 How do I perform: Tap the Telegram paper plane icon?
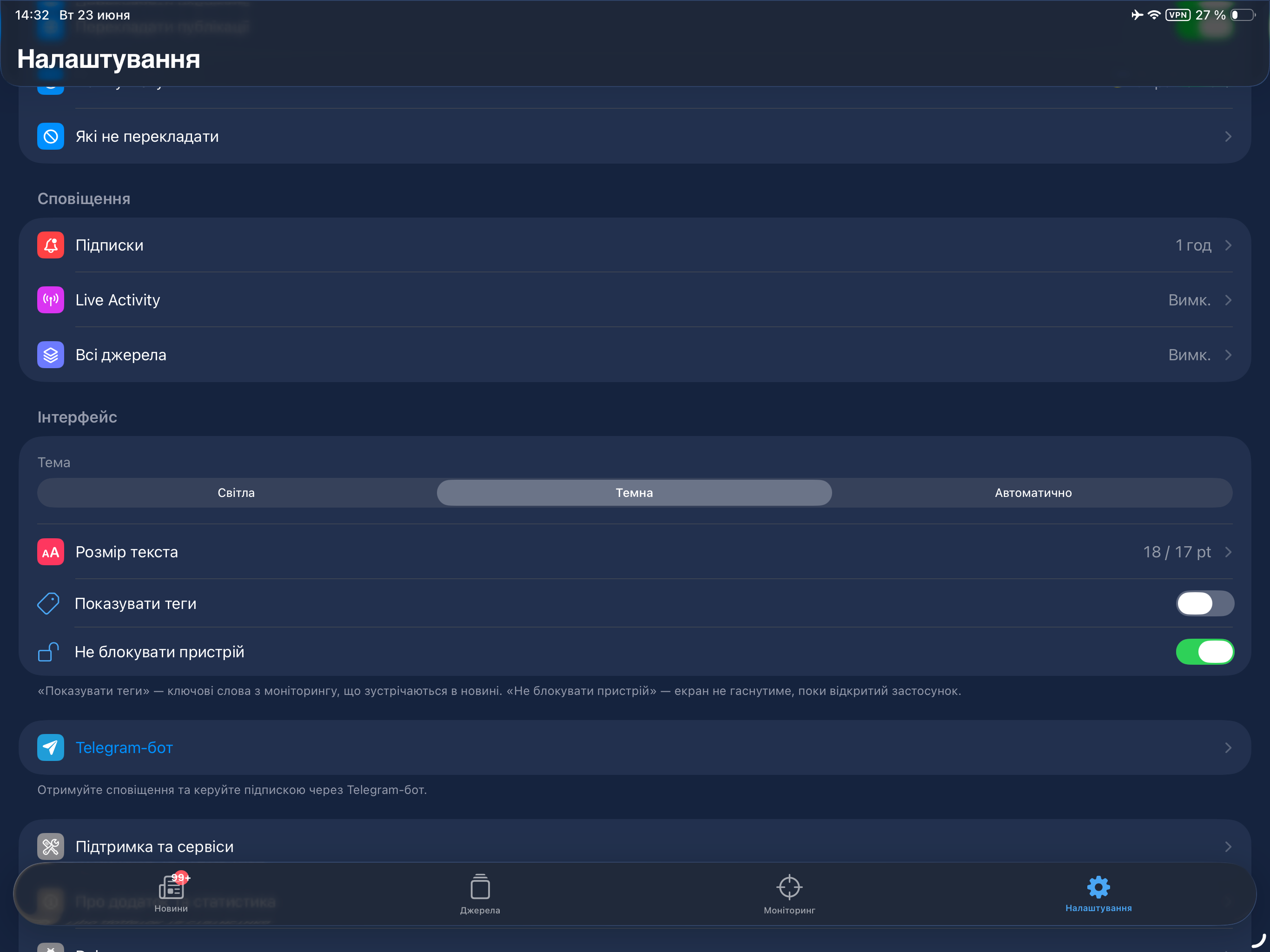51,747
